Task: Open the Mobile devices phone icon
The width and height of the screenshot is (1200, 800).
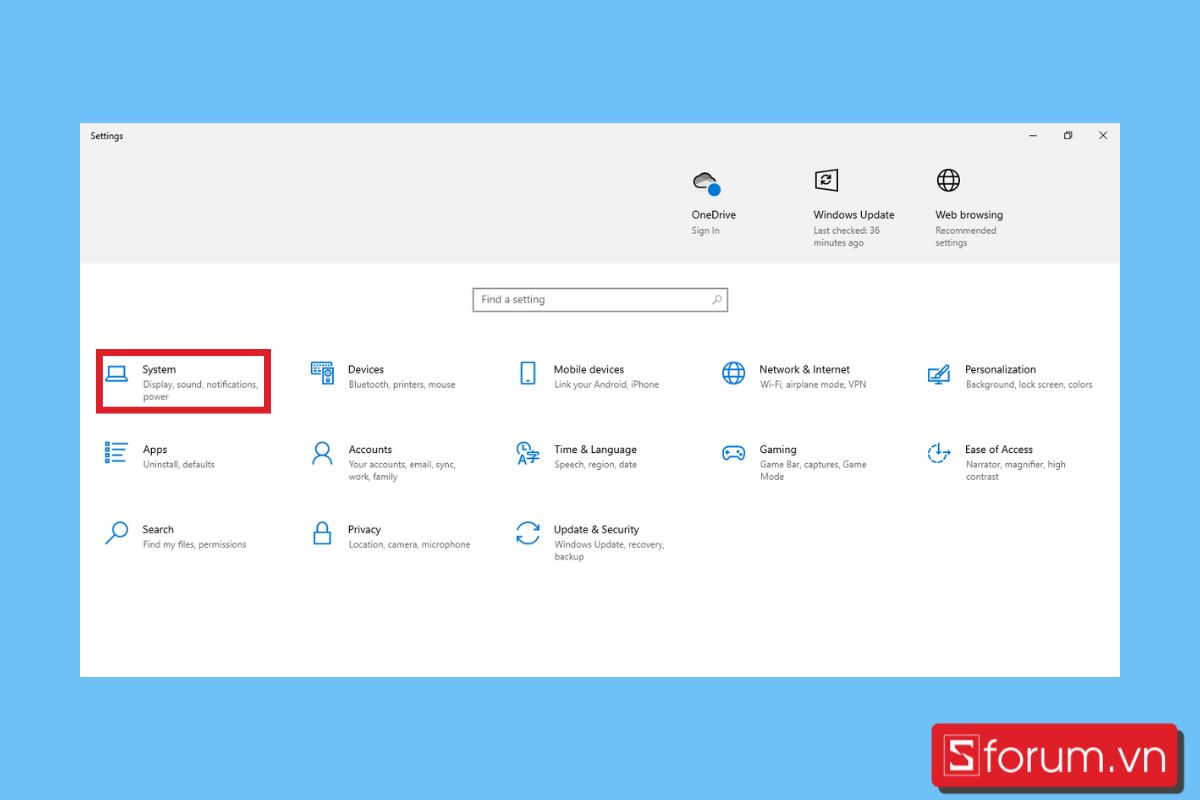Action: pos(528,373)
